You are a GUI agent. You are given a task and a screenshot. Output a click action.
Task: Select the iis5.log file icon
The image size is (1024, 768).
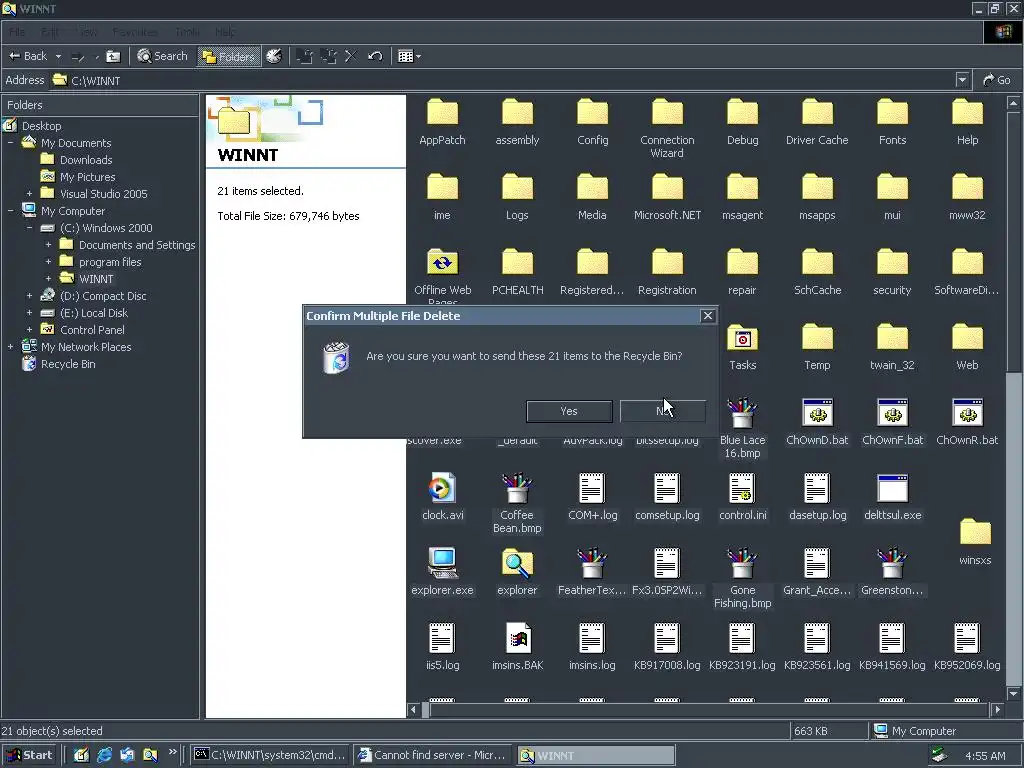point(442,638)
